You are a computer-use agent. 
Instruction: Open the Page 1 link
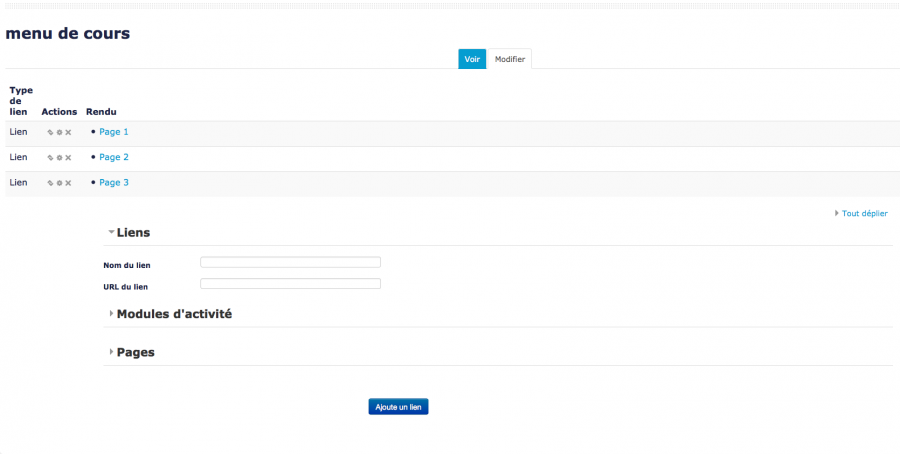pos(114,132)
